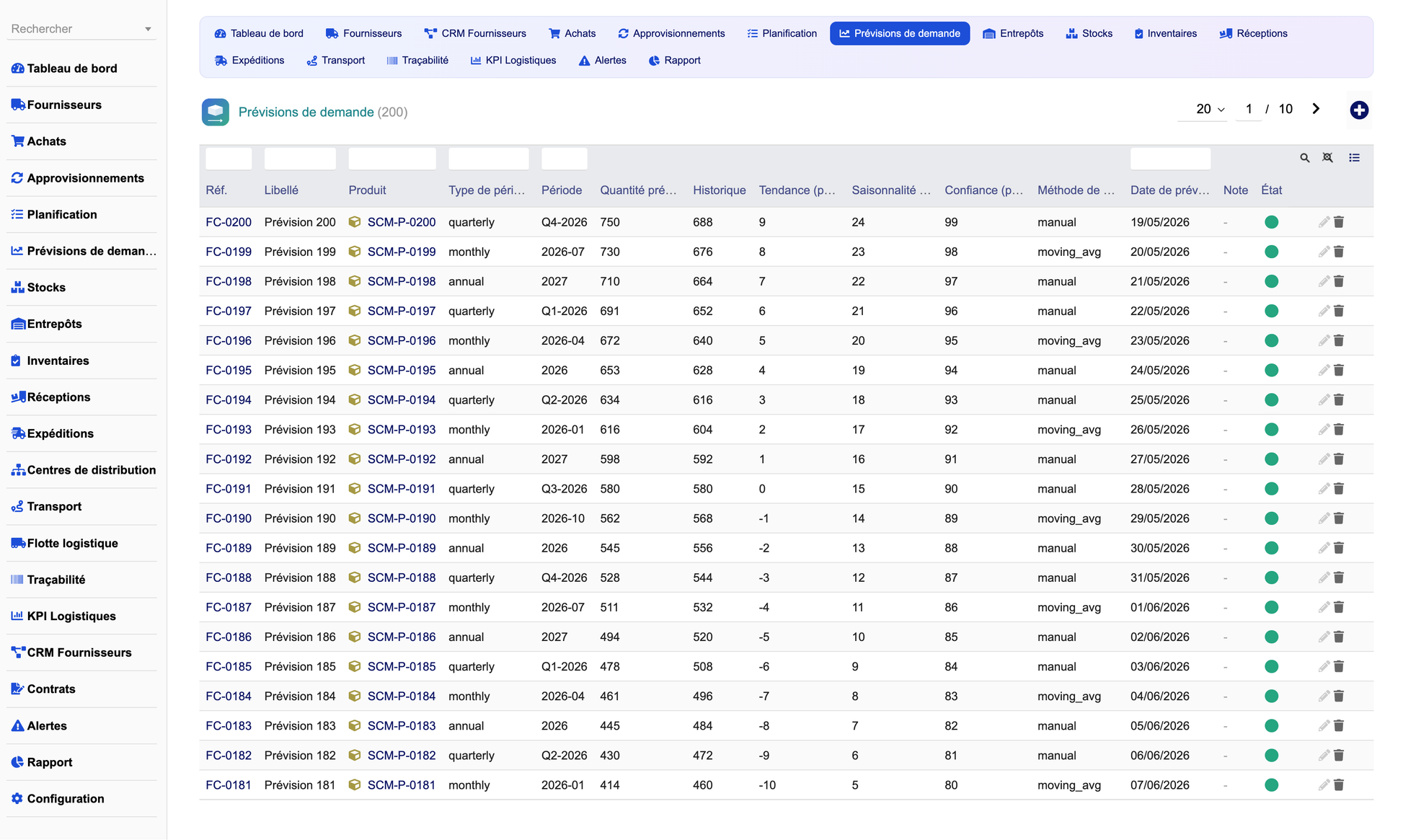Open forecast reference FC-0183 link
This screenshot has width=1403, height=840.
tap(229, 725)
